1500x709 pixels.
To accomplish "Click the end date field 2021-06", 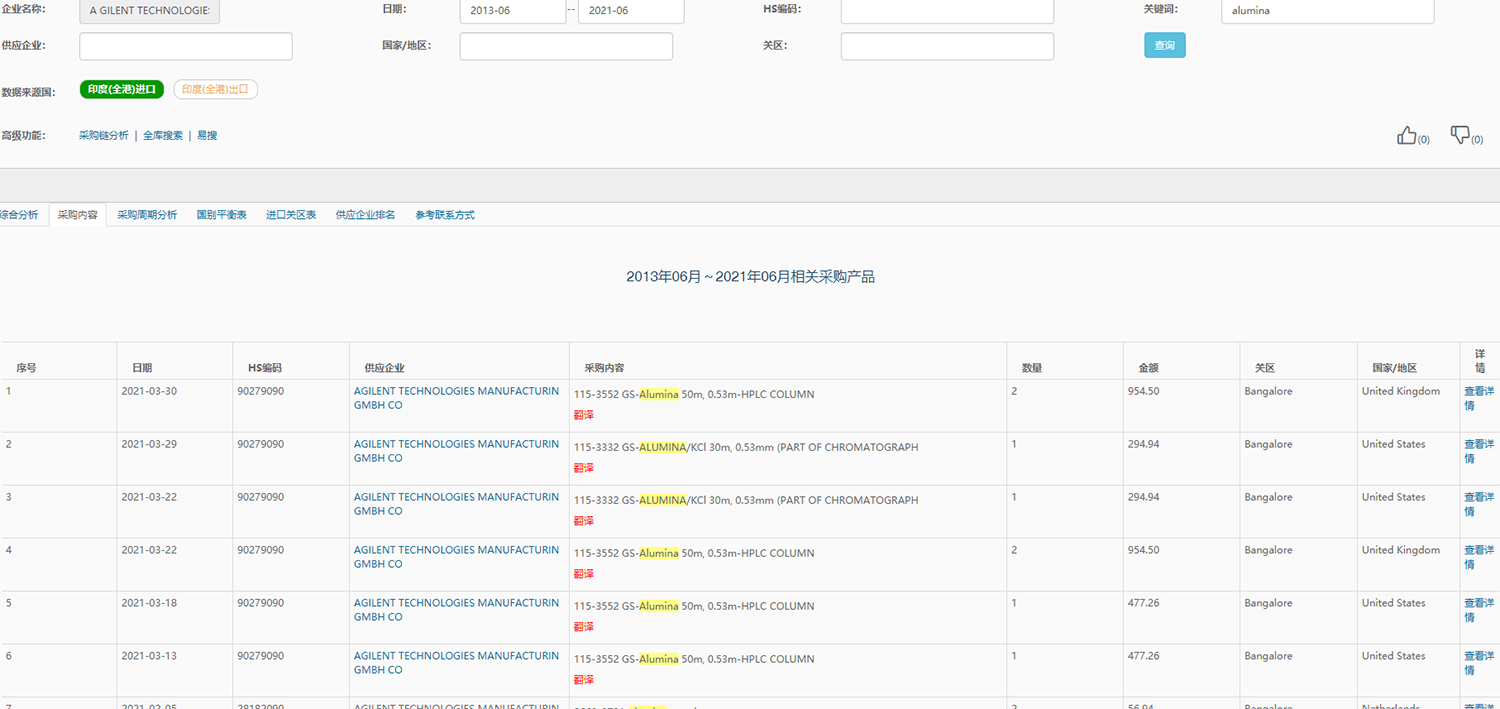I will point(631,11).
